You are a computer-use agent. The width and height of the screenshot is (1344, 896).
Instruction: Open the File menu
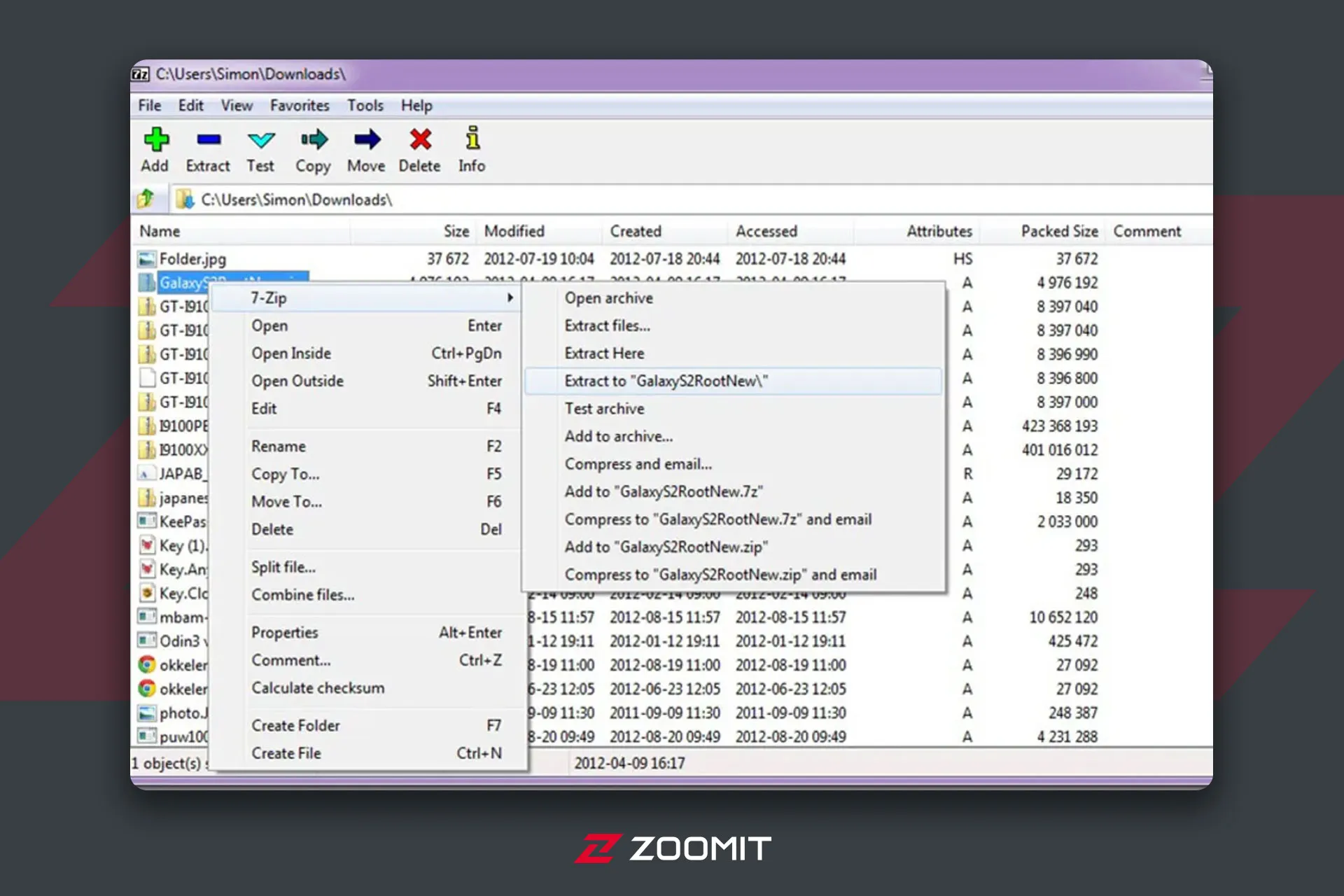(149, 106)
